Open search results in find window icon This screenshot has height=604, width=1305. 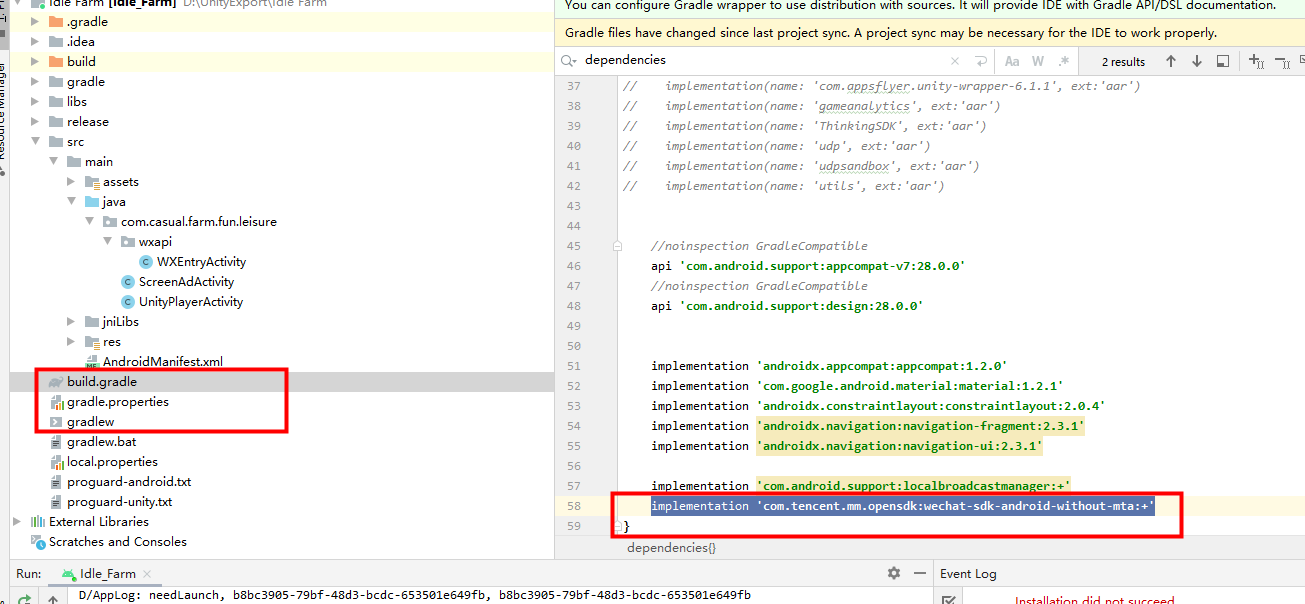(x=1222, y=61)
